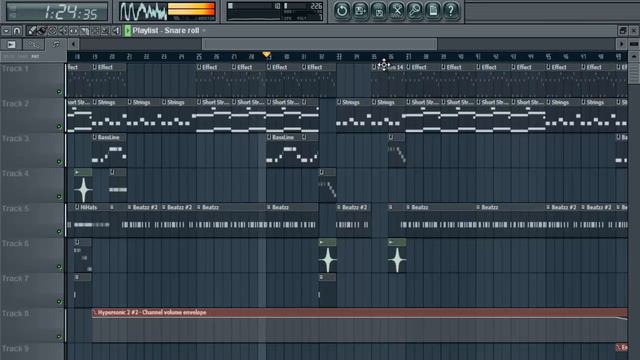The height and width of the screenshot is (360, 640).
Task: Select the first star audio clip on Track 6
Action: click(327, 256)
